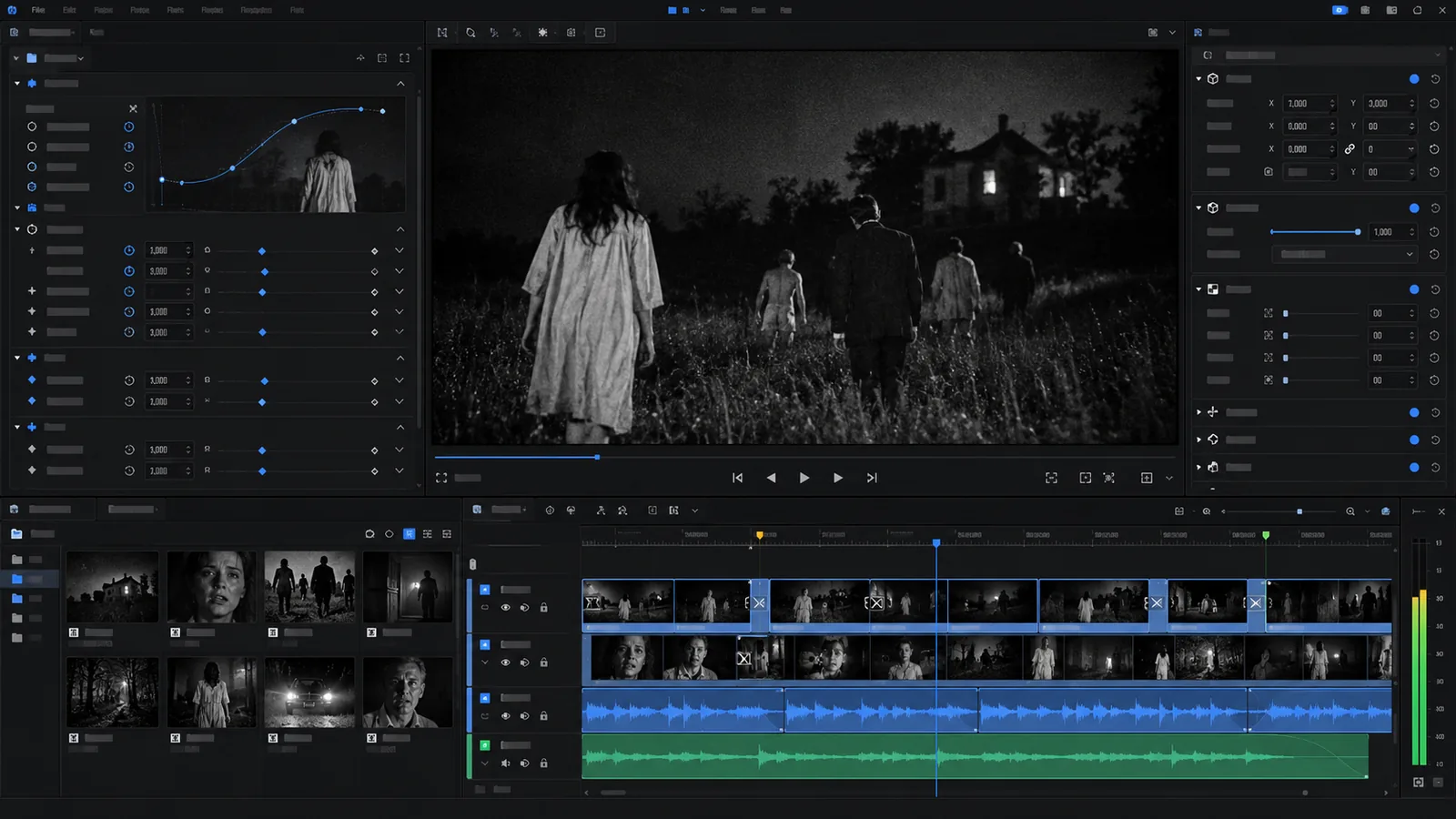Click the inspector slider with value 1,000
Image resolution: width=1456 pixels, height=819 pixels.
[1315, 232]
